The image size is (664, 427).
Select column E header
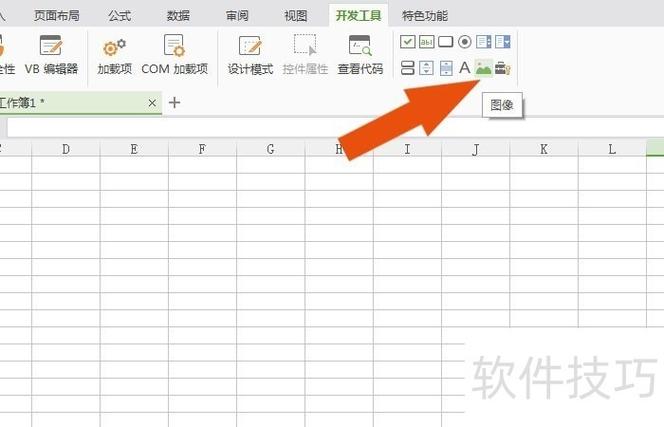tap(134, 149)
